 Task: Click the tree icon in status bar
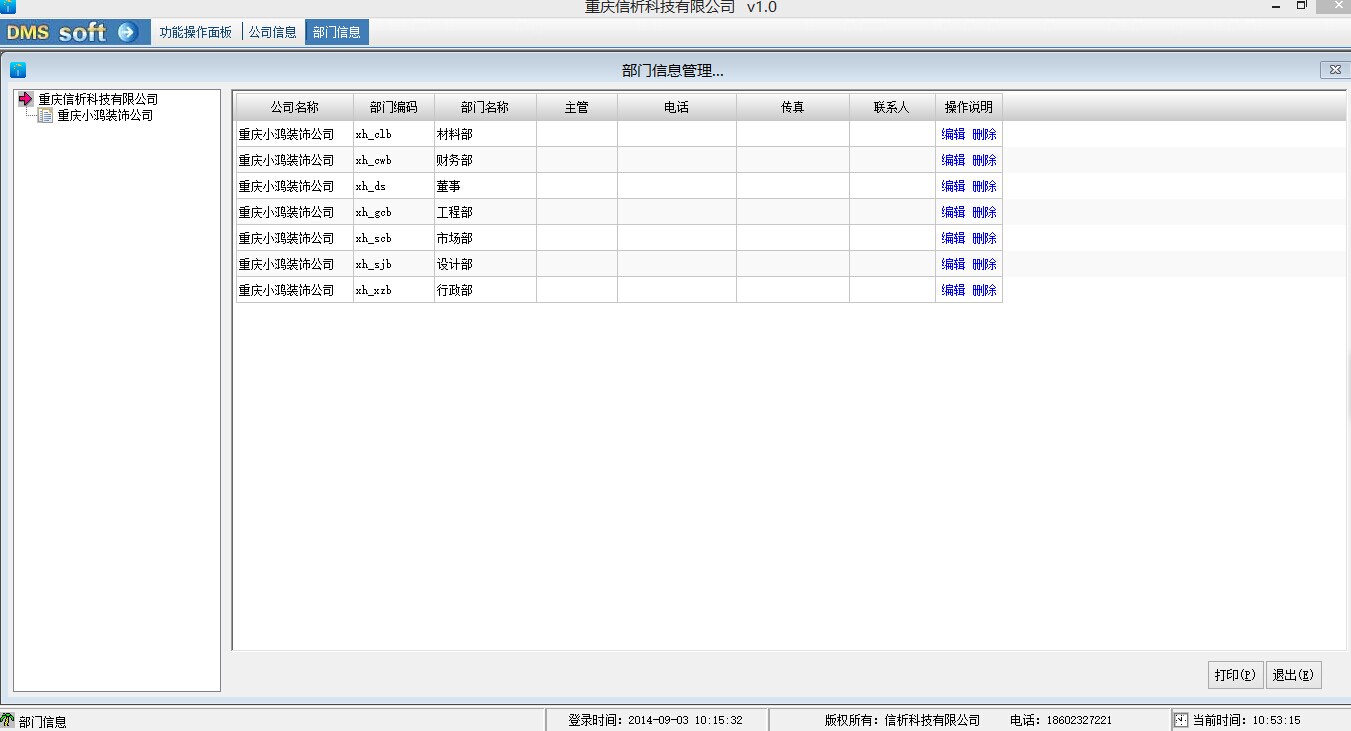pyautogui.click(x=8, y=720)
